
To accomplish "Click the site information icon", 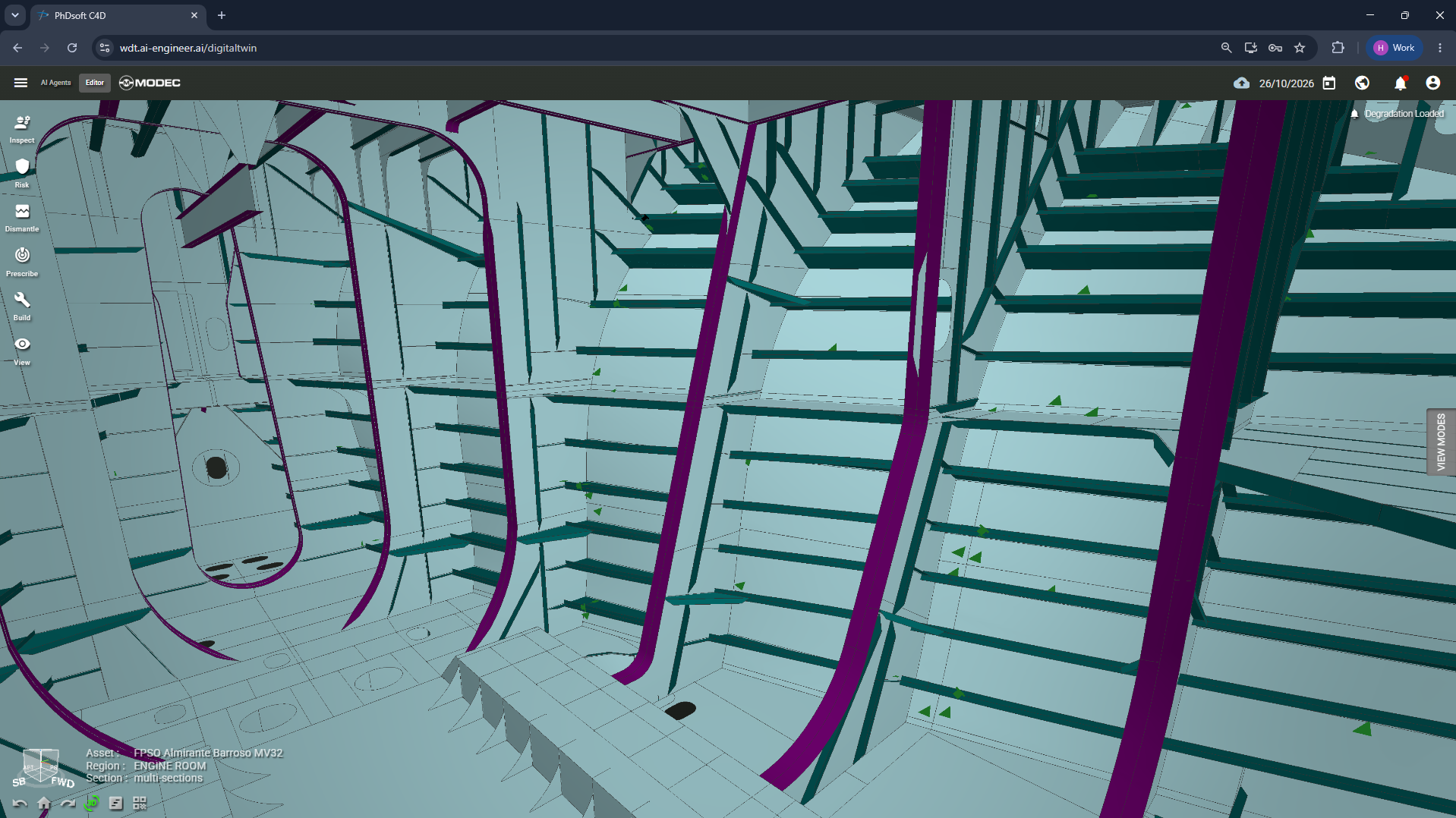I will pyautogui.click(x=105, y=48).
